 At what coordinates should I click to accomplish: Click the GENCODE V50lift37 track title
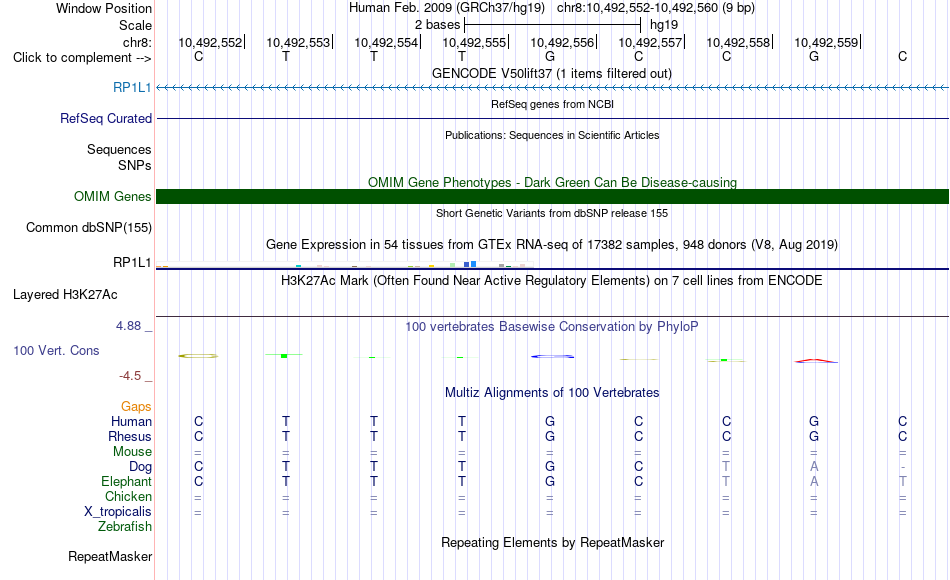(551, 73)
